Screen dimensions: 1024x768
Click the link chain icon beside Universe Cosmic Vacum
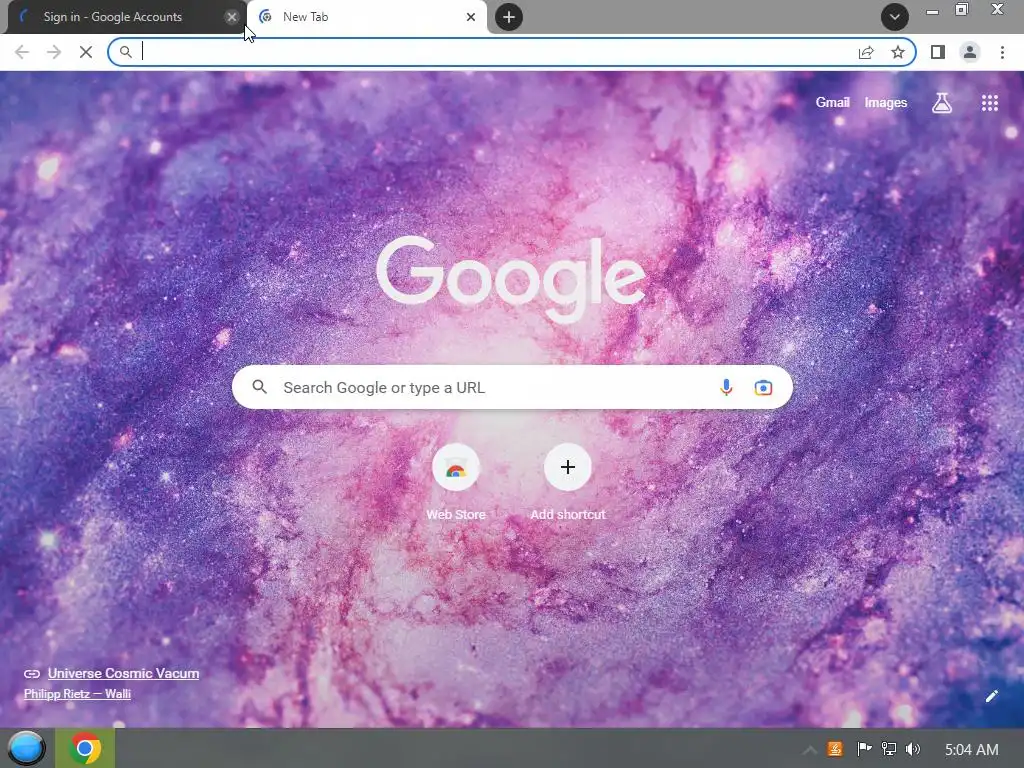pos(32,674)
